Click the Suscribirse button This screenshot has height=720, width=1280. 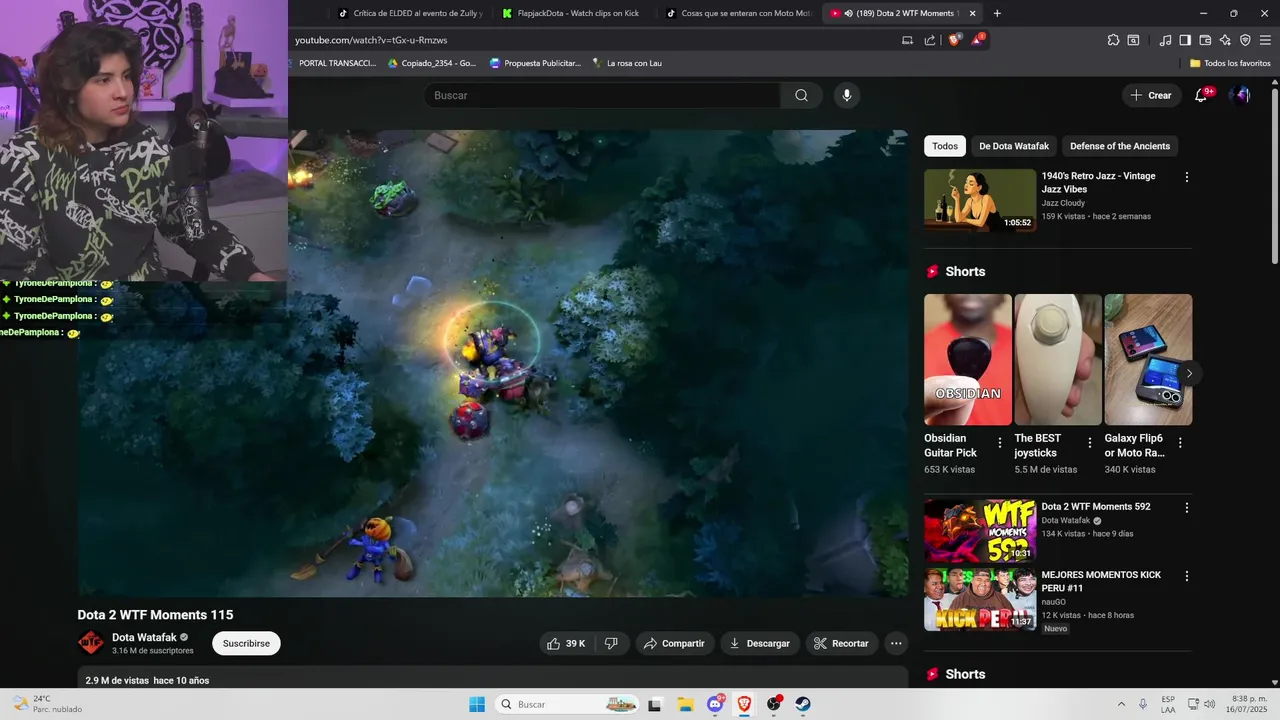(x=246, y=643)
